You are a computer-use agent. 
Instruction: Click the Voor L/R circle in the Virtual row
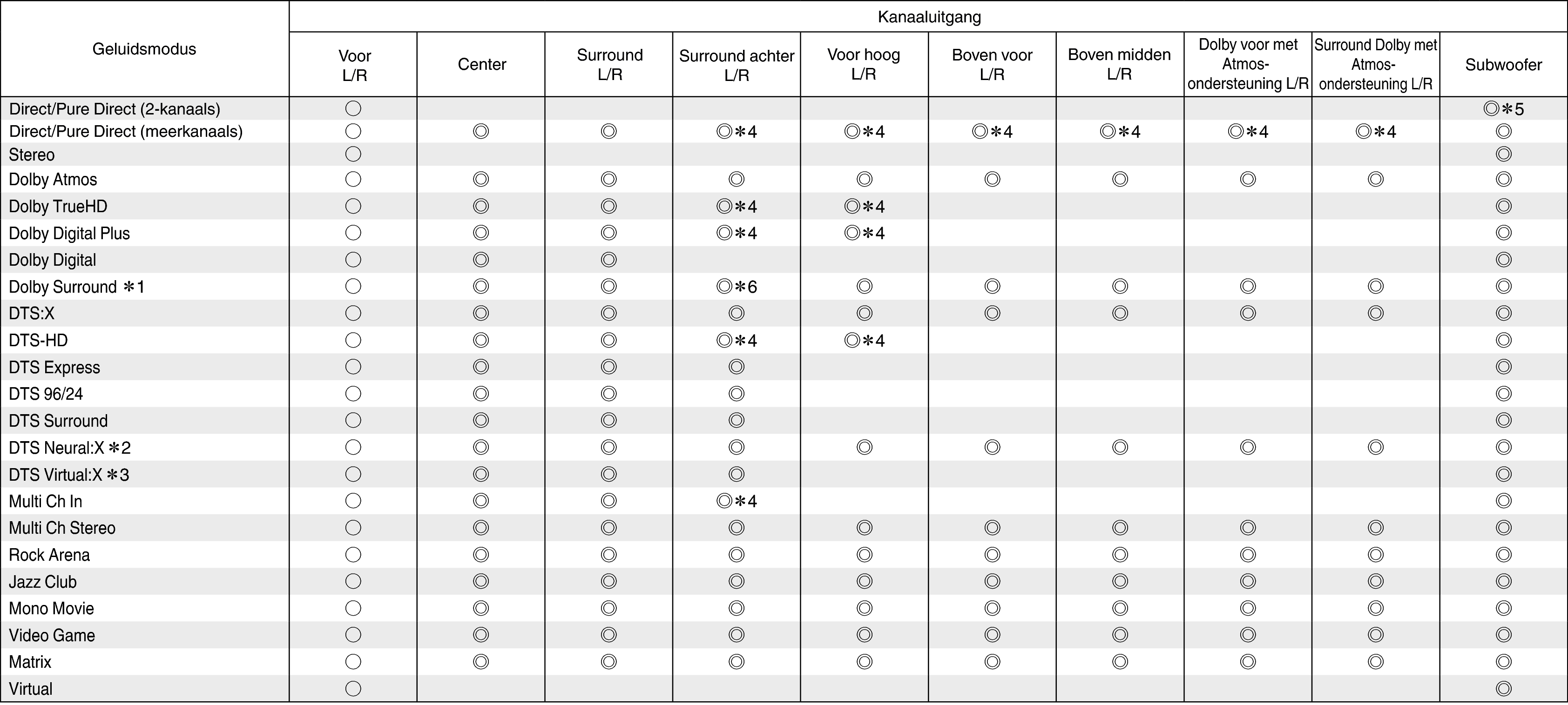click(353, 689)
